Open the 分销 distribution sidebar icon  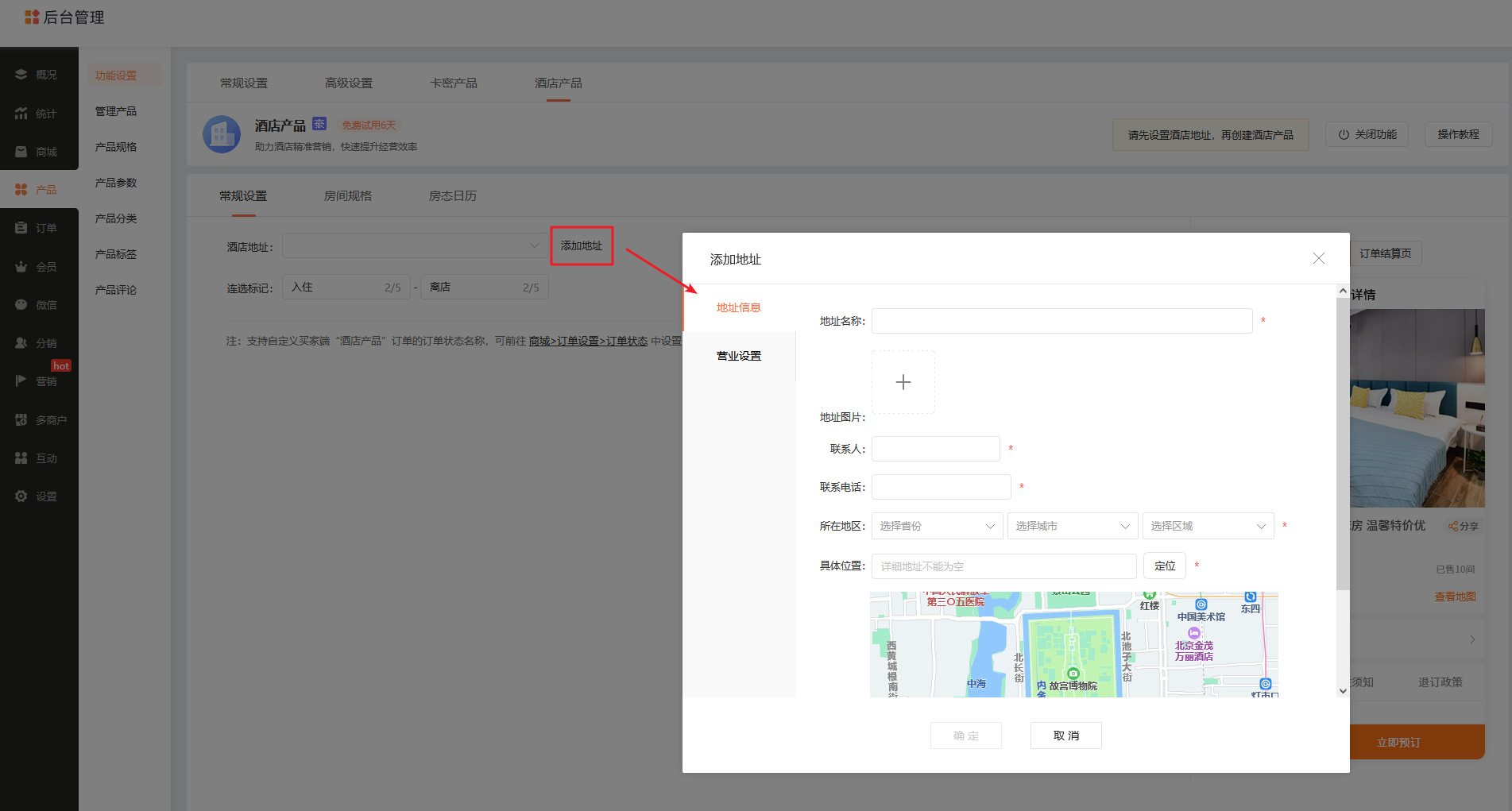pyautogui.click(x=21, y=343)
